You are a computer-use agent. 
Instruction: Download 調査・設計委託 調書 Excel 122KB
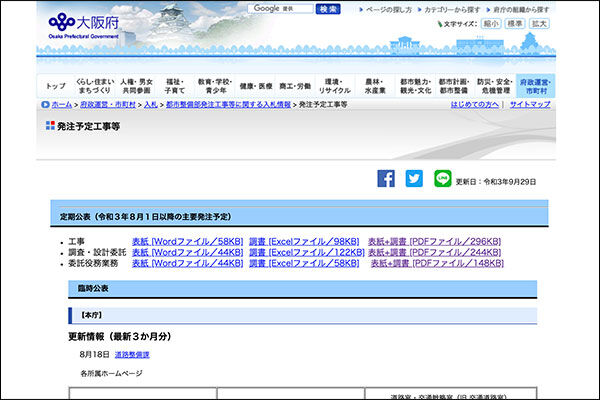(307, 252)
